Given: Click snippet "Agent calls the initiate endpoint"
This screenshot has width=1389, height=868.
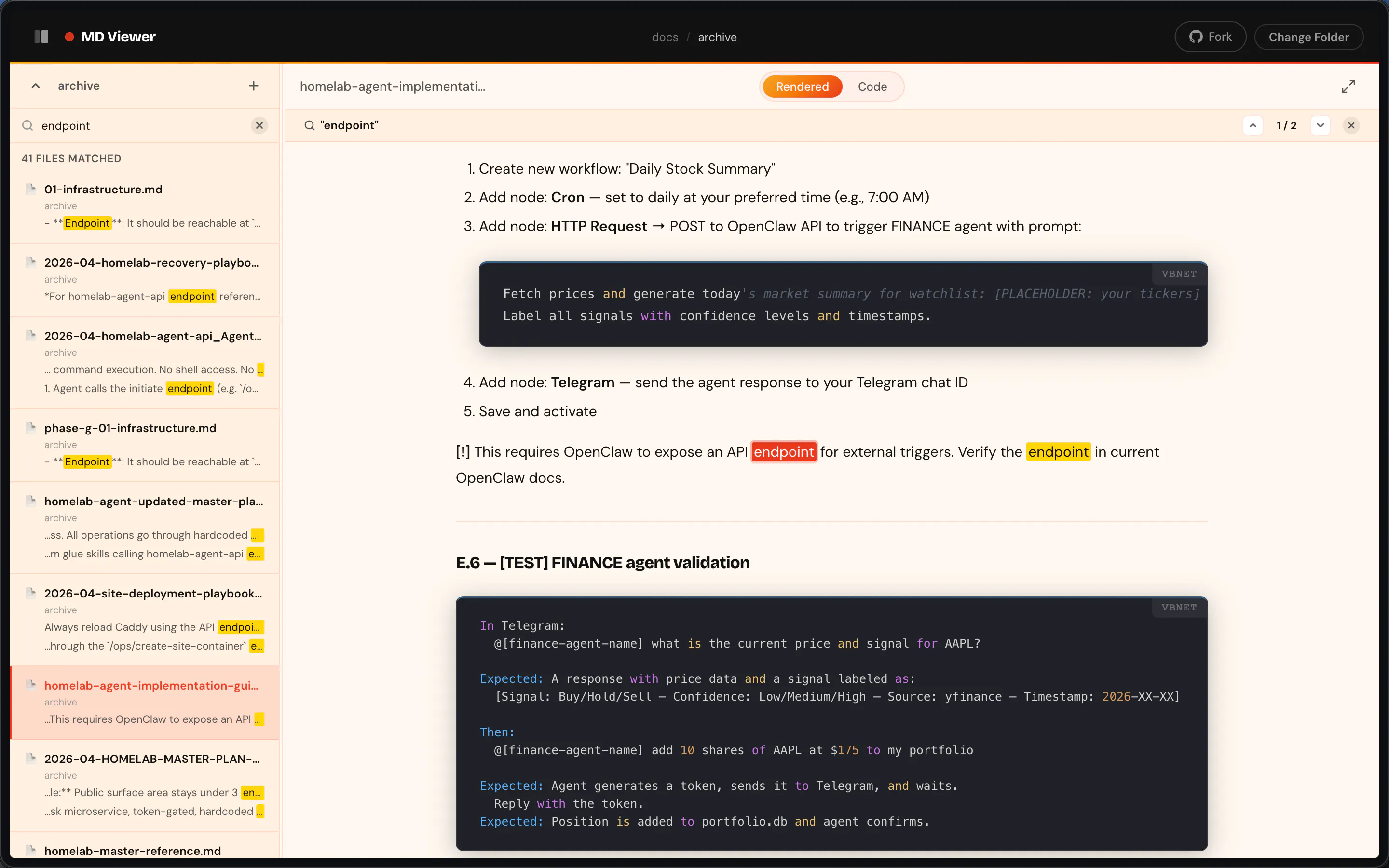Looking at the screenshot, I should [151, 389].
